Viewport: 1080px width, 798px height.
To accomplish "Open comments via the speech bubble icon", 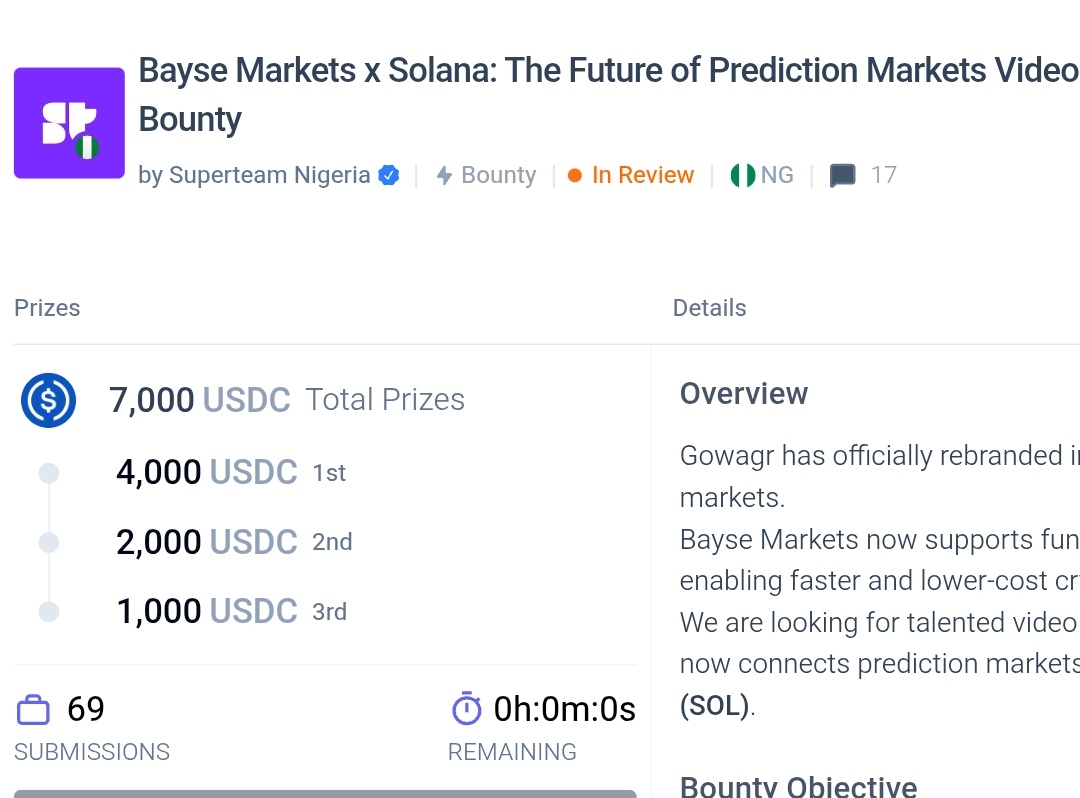I will click(843, 176).
